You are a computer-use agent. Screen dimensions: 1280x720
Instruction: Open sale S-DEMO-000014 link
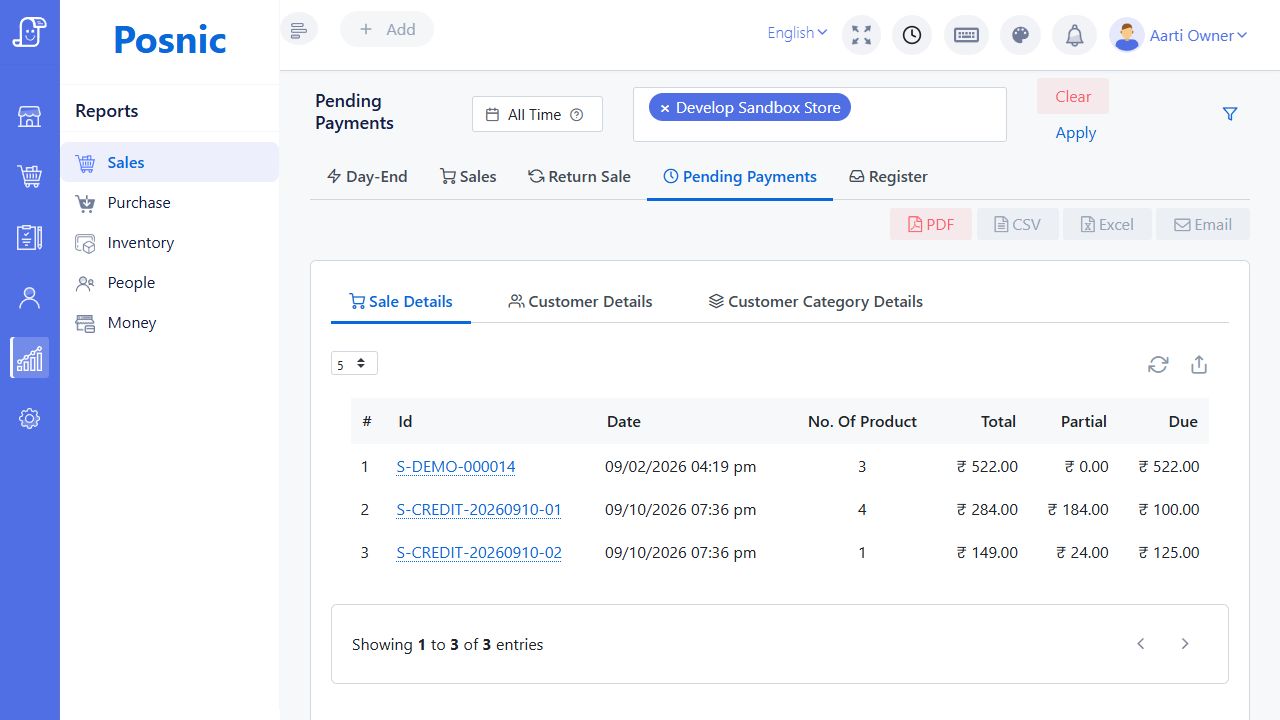pyautogui.click(x=456, y=466)
